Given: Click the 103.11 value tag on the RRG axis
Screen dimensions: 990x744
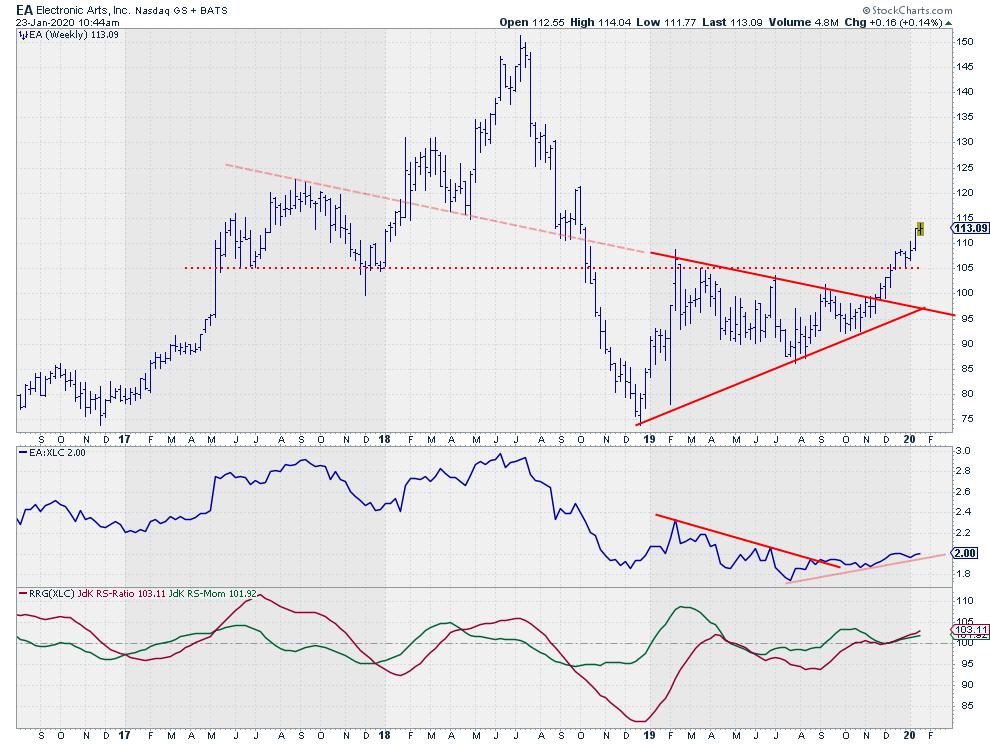Looking at the screenshot, I should coord(970,630).
